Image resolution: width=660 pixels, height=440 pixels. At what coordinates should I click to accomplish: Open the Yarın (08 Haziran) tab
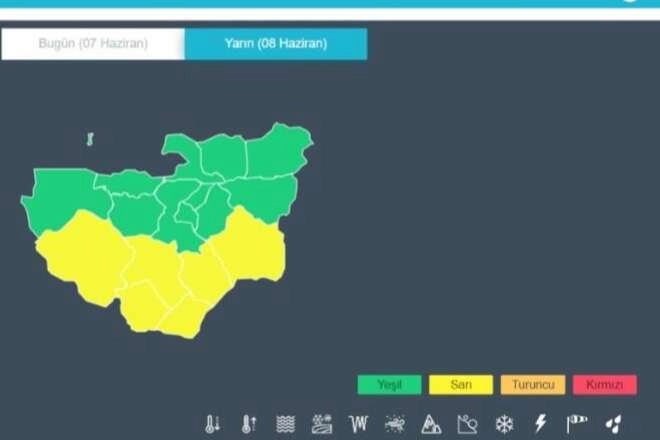(276, 44)
